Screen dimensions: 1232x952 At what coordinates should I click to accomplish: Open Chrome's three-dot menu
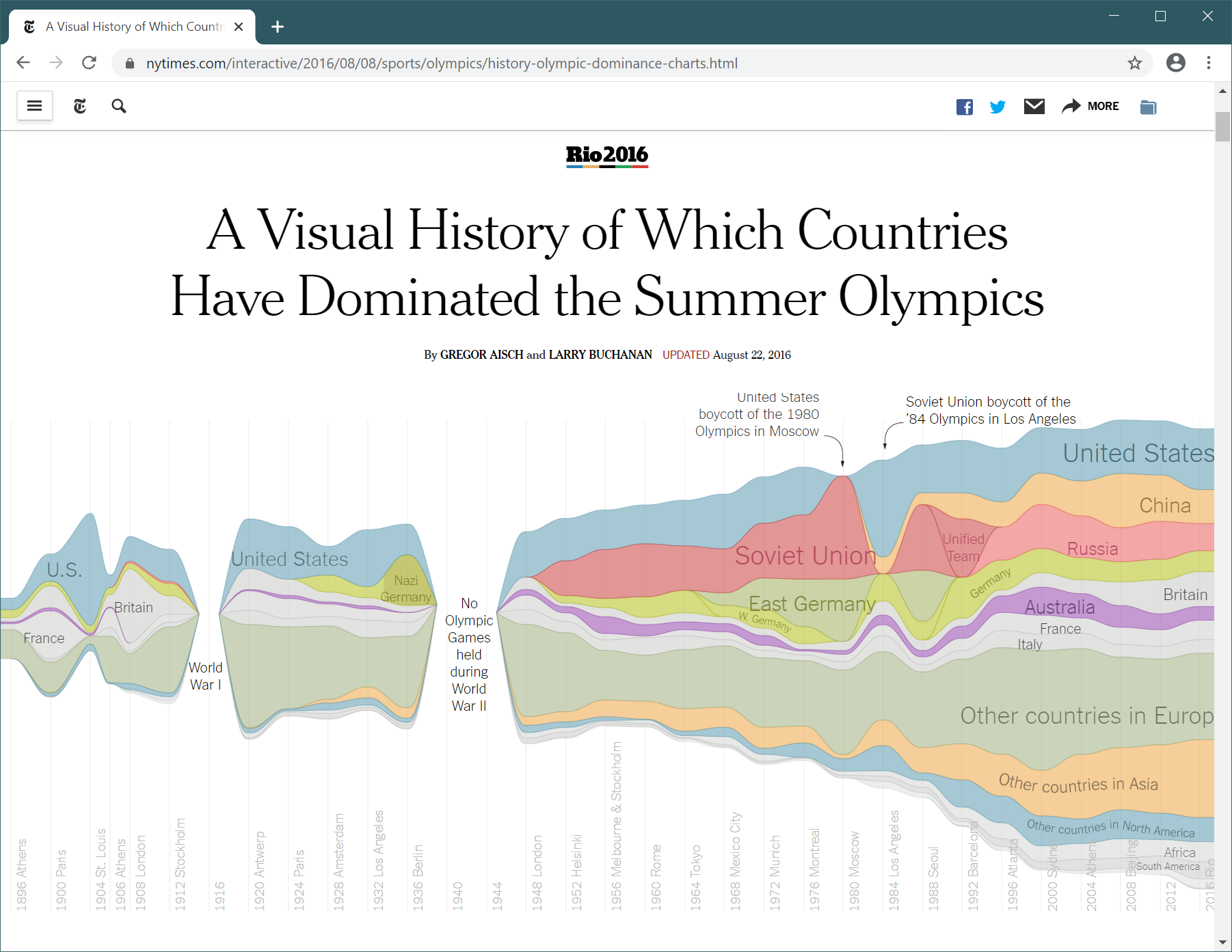pyautogui.click(x=1209, y=63)
